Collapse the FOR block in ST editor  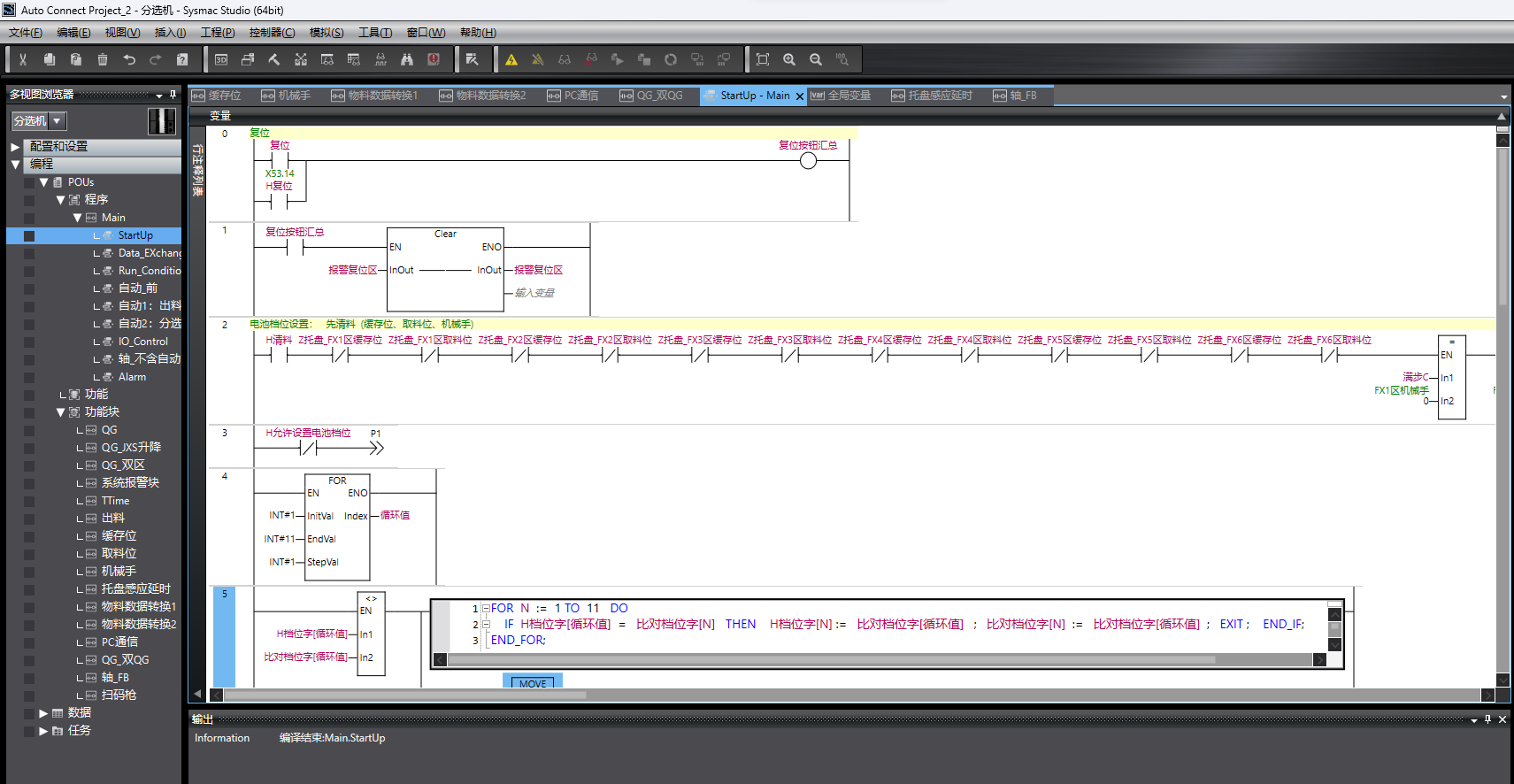[485, 608]
